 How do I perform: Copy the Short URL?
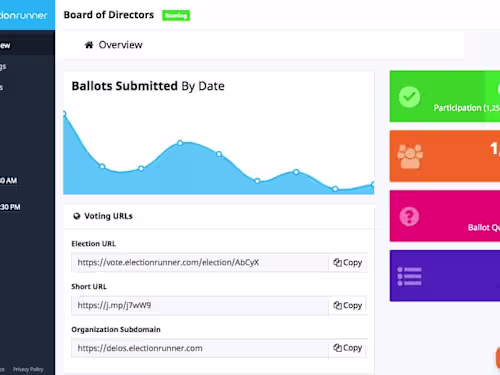coord(348,305)
